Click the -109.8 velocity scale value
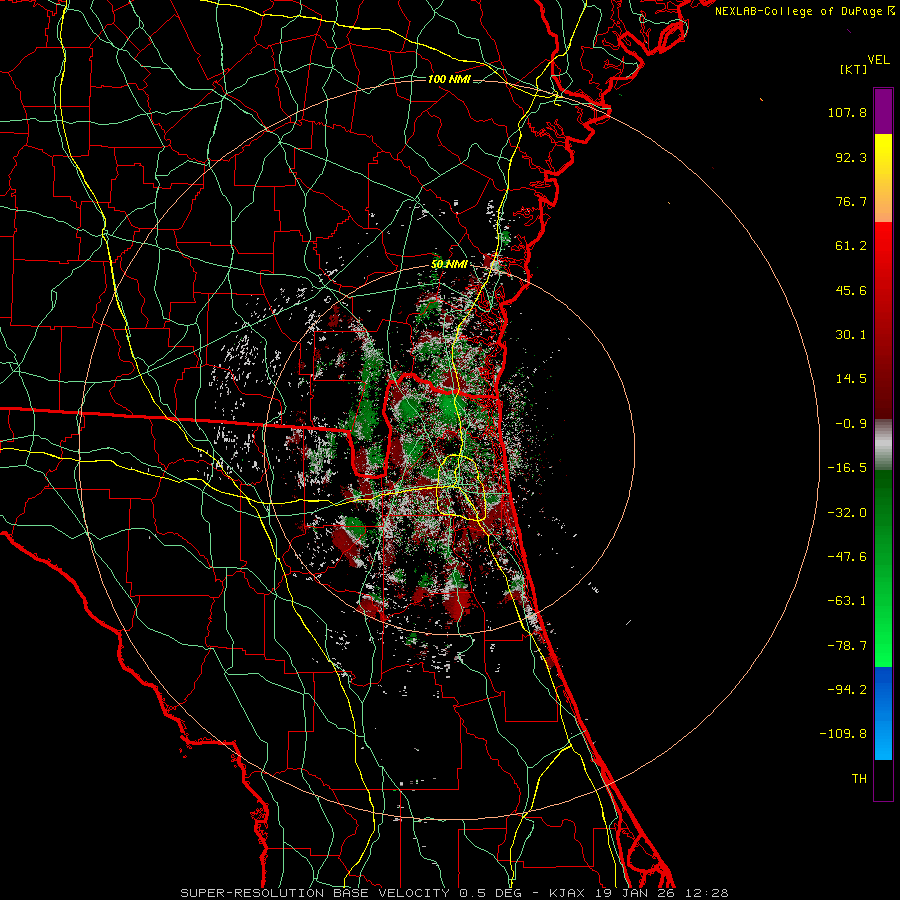 pos(843,734)
